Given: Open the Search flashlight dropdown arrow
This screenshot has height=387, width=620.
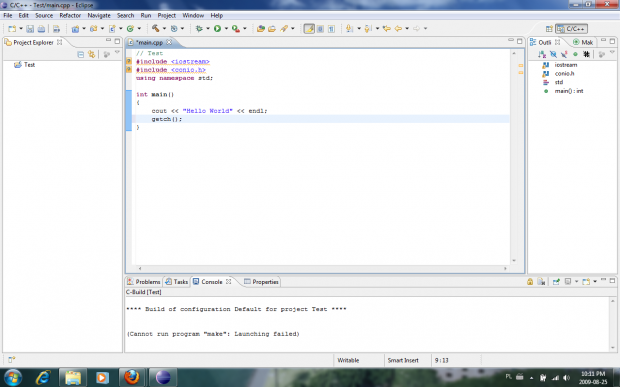Looking at the screenshot, I should coord(293,28).
